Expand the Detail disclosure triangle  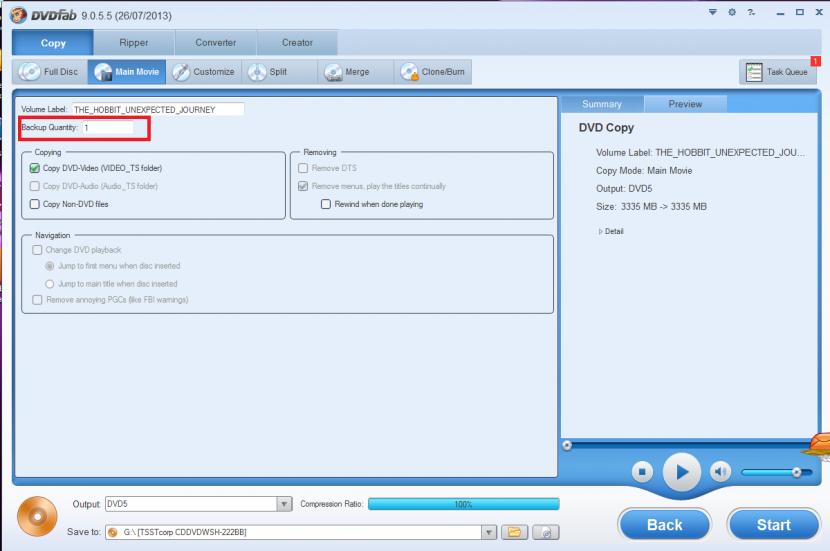tap(600, 232)
